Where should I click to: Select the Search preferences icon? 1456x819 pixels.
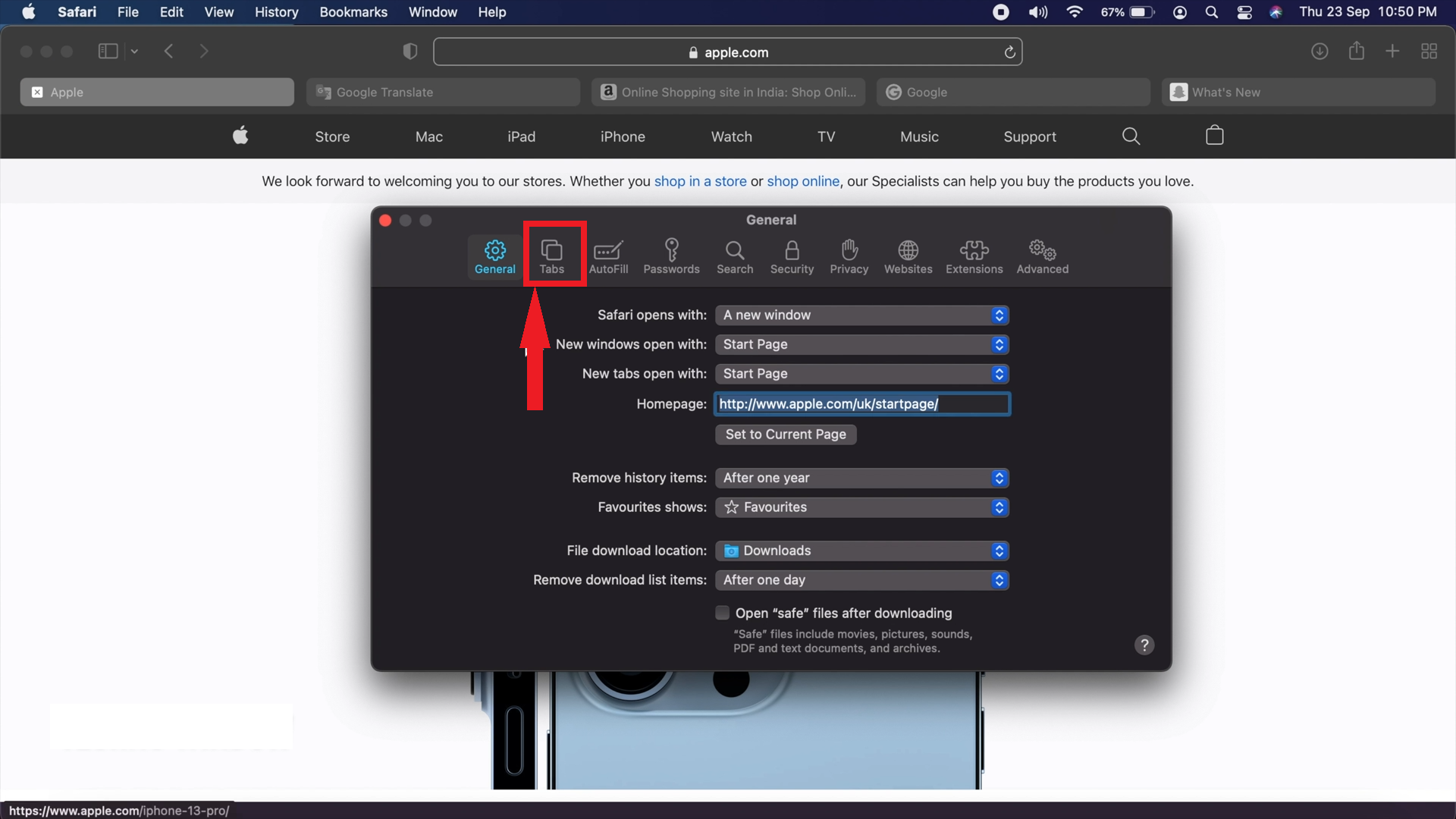click(735, 256)
